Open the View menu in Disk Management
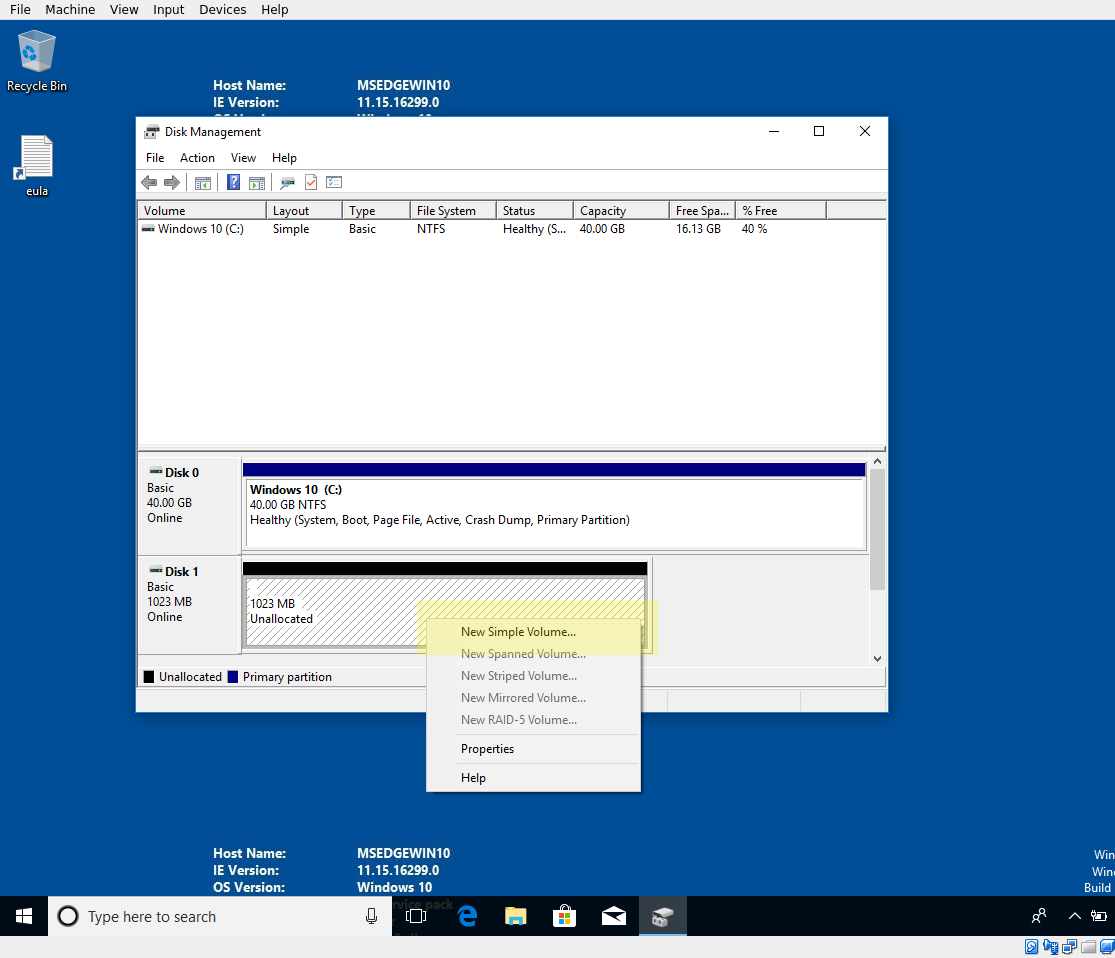Viewport: 1115px width, 958px height. tap(243, 158)
